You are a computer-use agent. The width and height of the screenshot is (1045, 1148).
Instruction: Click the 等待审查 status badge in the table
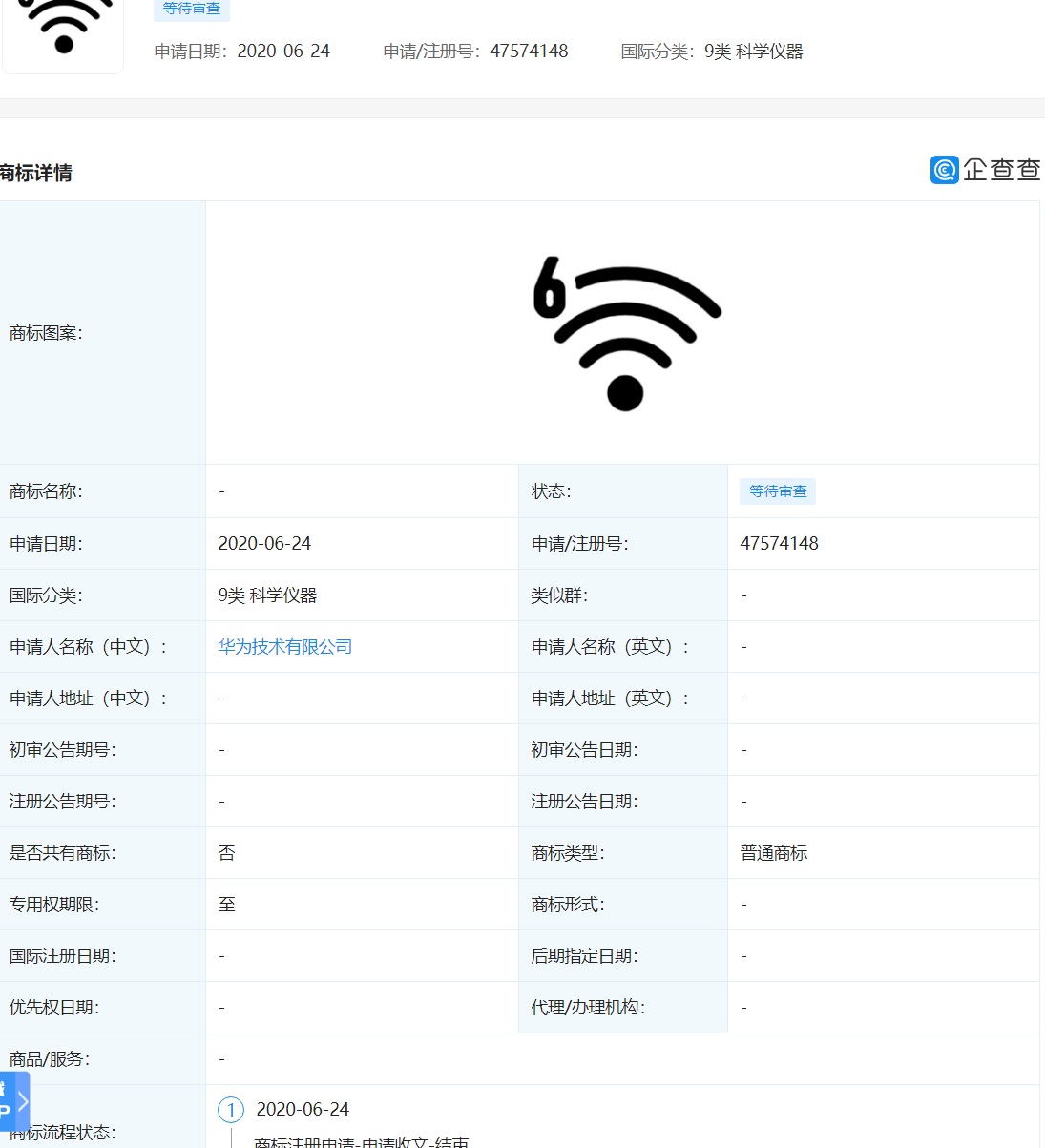(777, 491)
